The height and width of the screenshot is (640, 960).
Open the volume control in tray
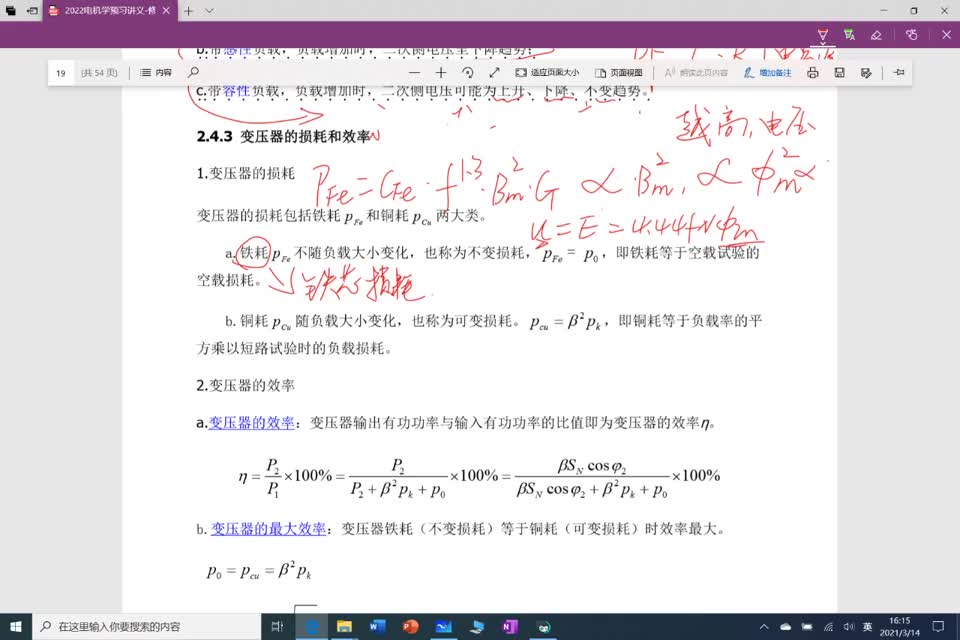pyautogui.click(x=849, y=627)
